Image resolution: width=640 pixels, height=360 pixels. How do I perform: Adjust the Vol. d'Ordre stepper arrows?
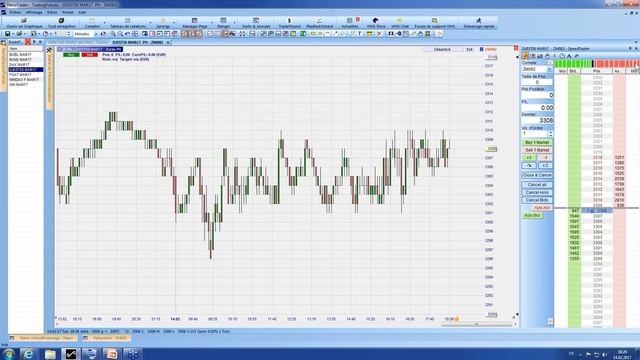tap(550, 133)
